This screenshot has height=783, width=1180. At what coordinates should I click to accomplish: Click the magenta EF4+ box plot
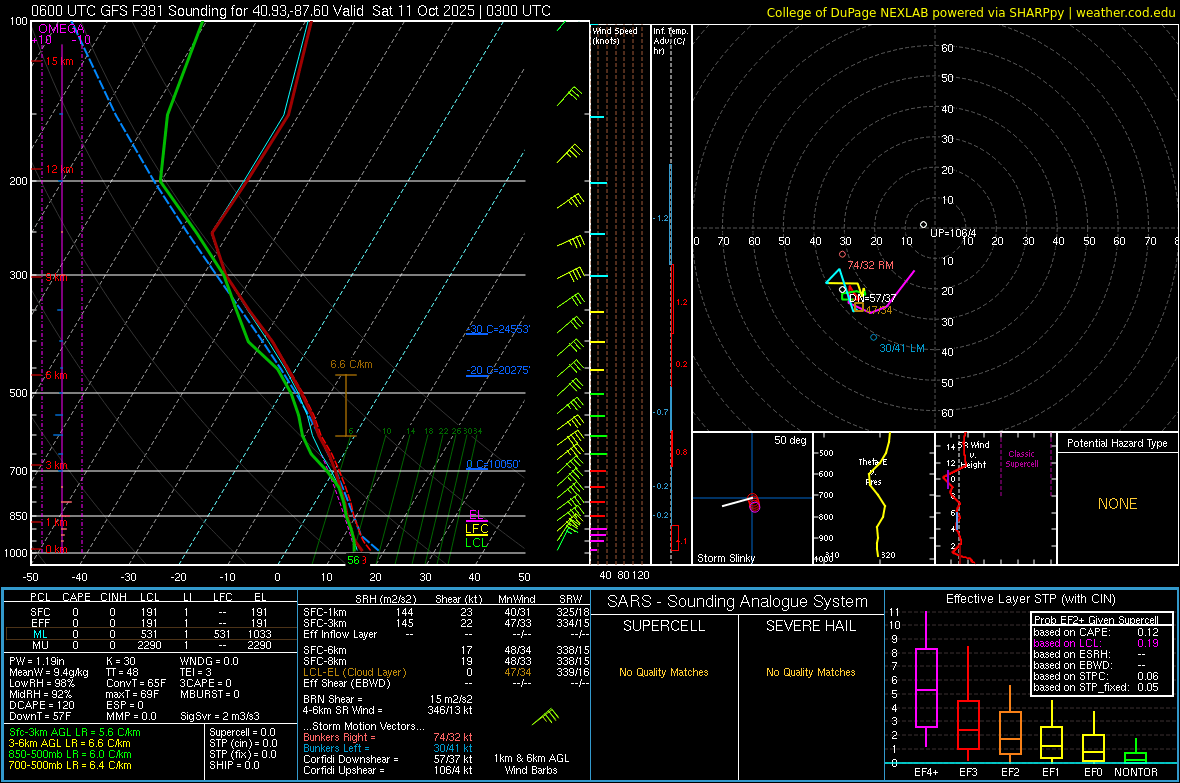click(x=926, y=680)
